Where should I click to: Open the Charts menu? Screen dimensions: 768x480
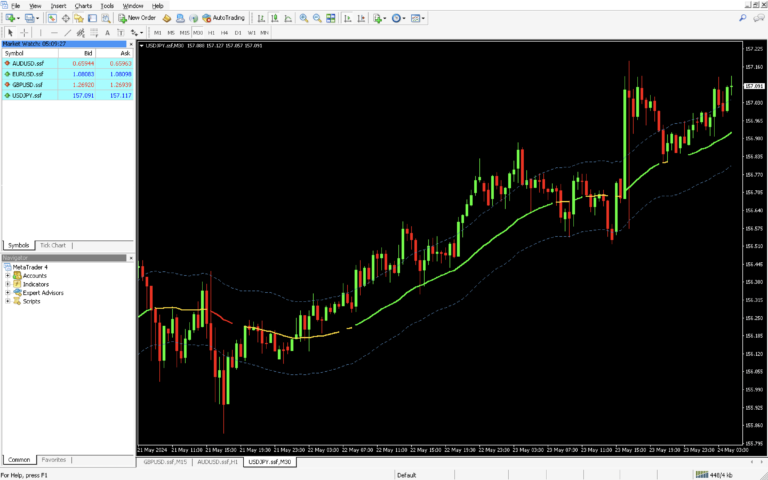82,6
